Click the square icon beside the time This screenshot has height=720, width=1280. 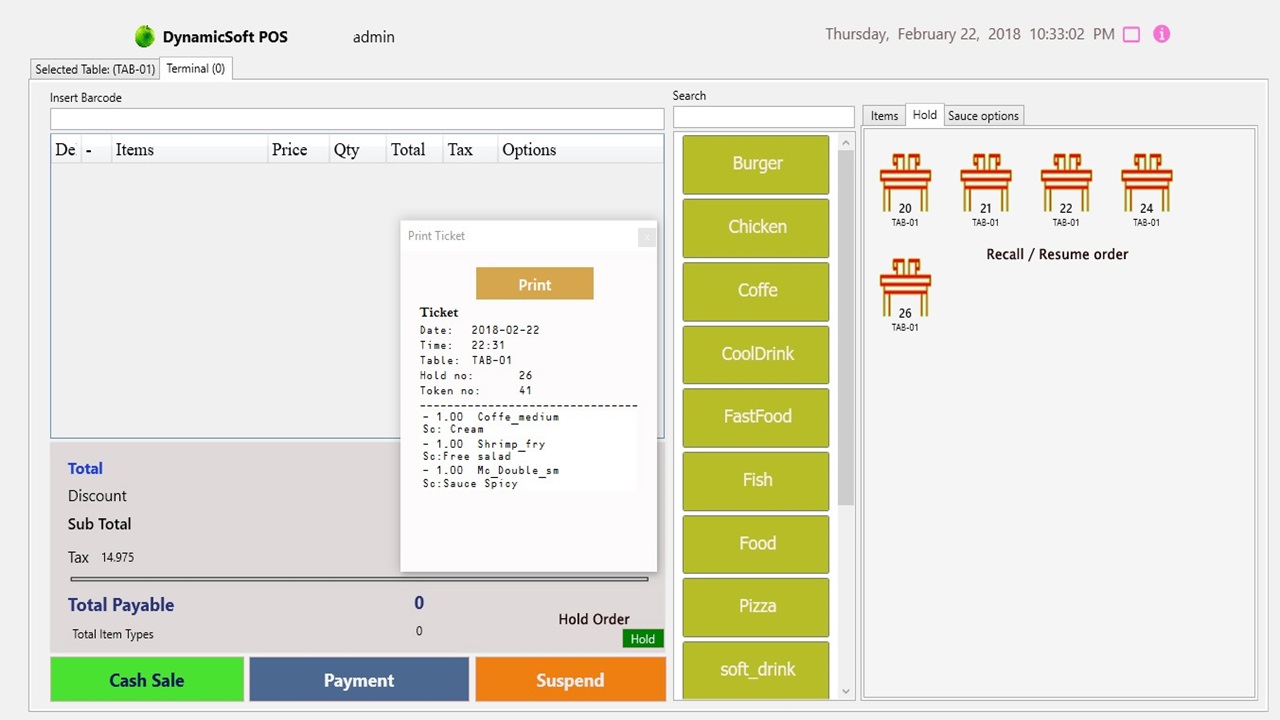click(1131, 34)
